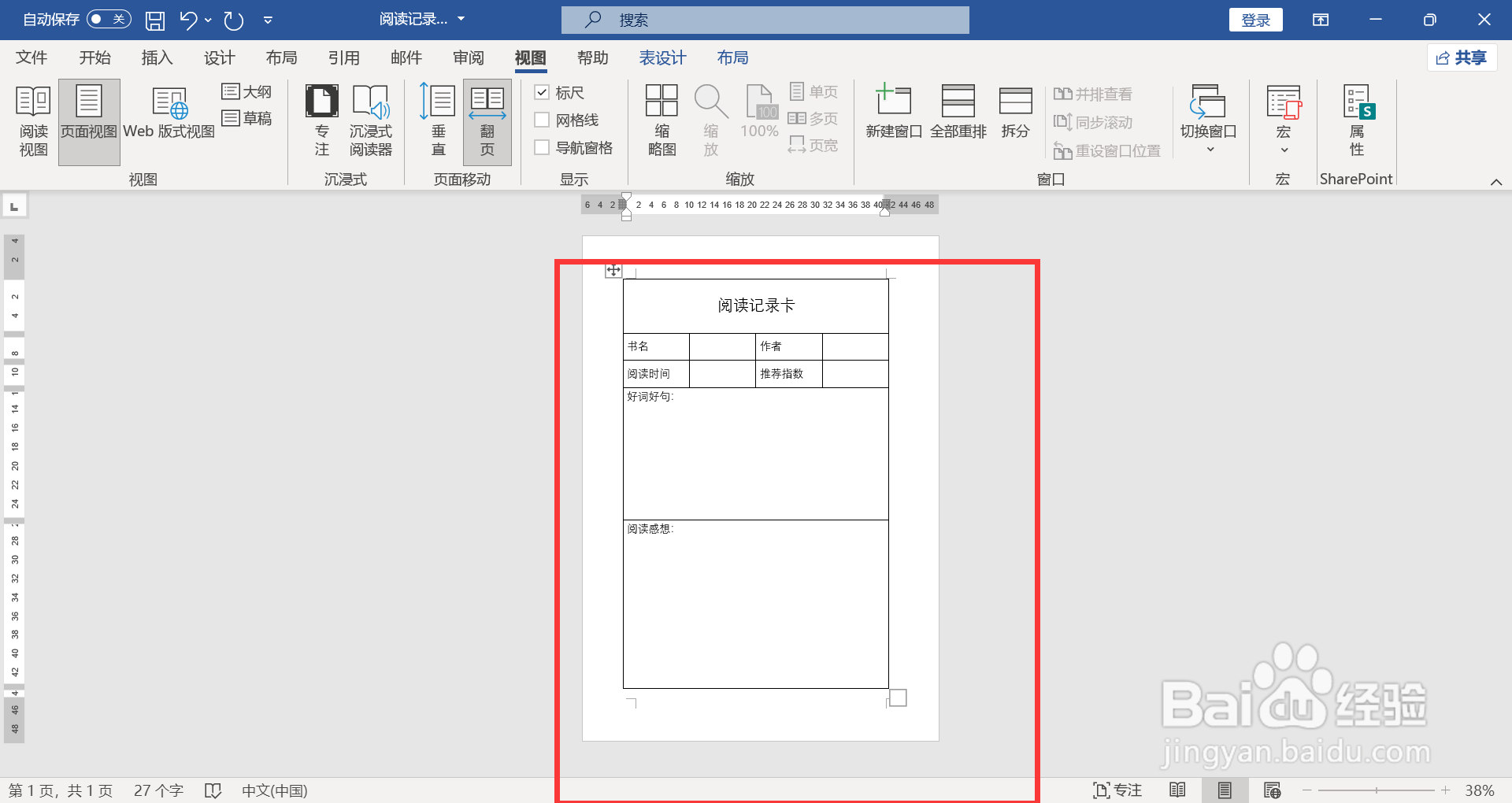Create a 新建窗口 (new window)
The height and width of the screenshot is (803, 1512).
click(x=893, y=114)
